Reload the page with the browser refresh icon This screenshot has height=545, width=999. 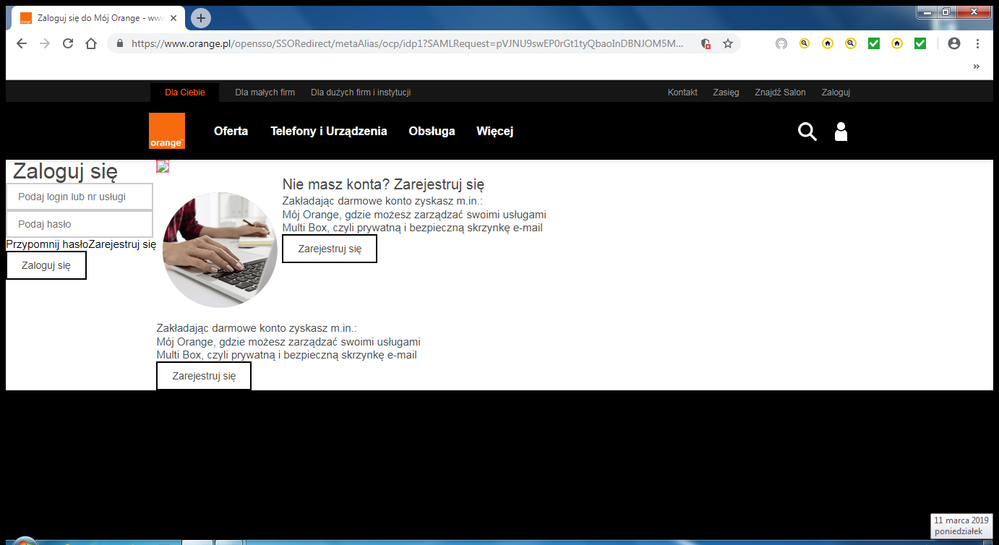(68, 44)
